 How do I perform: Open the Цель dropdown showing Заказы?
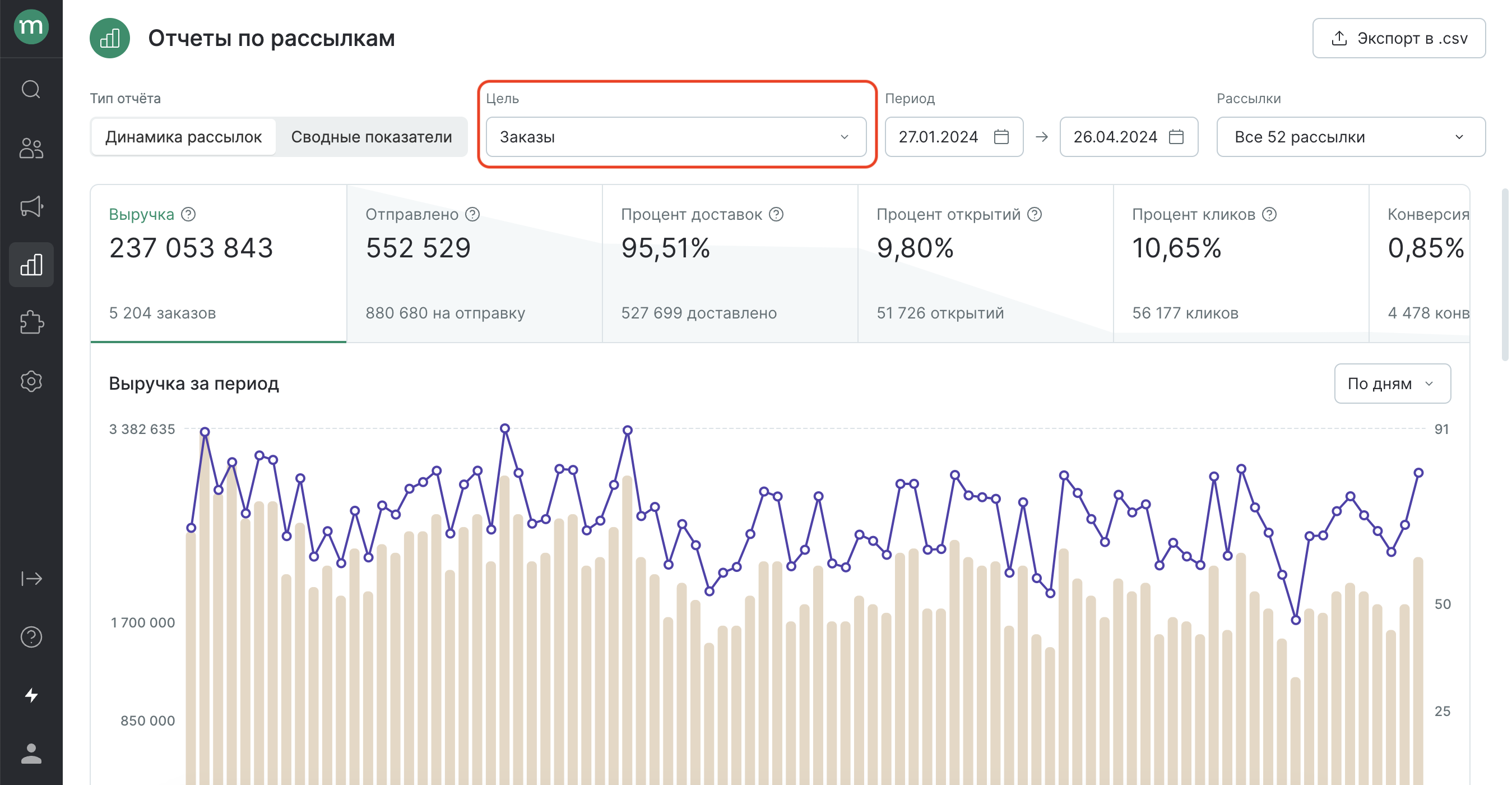tap(676, 137)
